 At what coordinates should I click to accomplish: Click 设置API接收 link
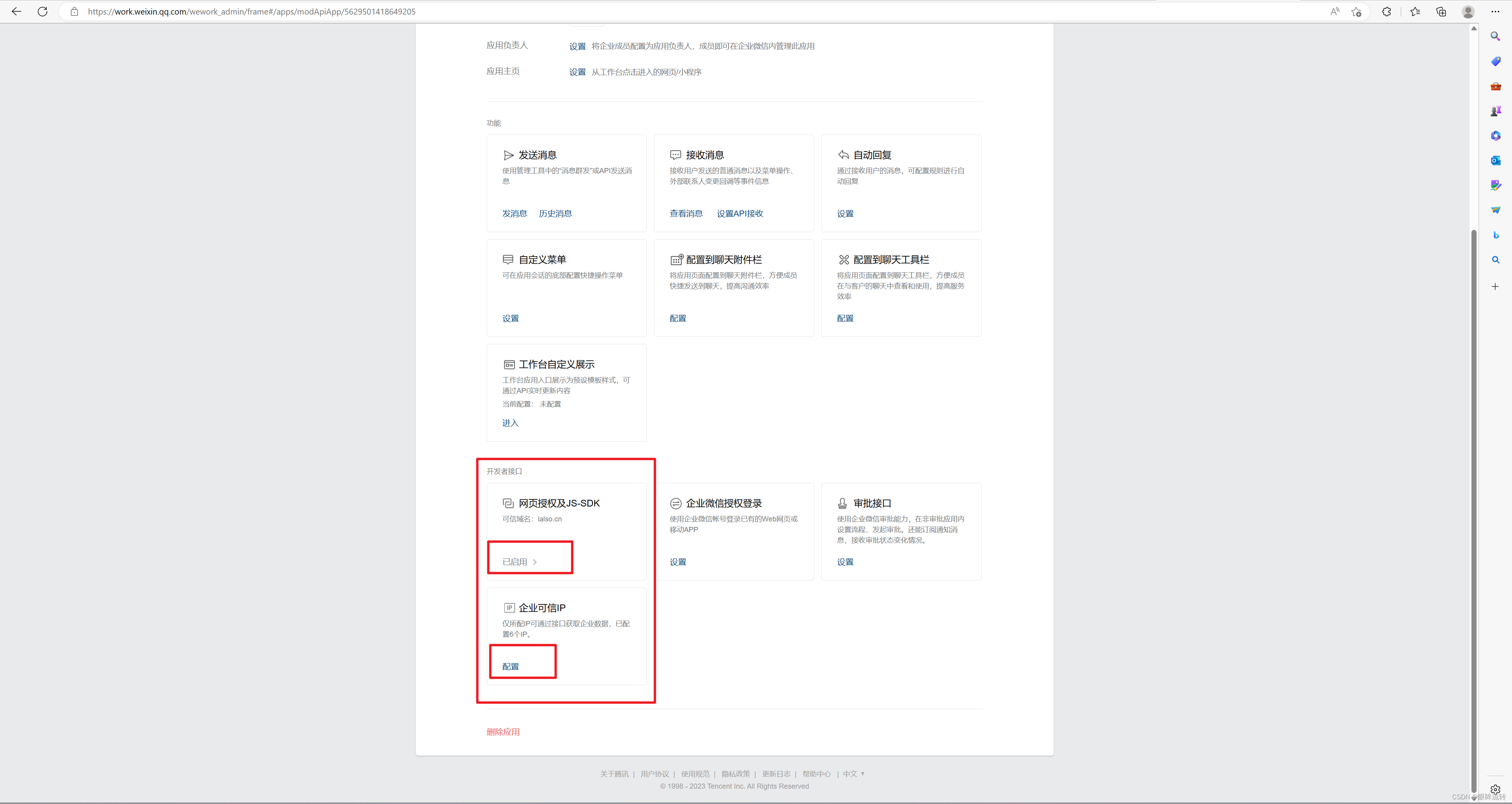click(740, 213)
